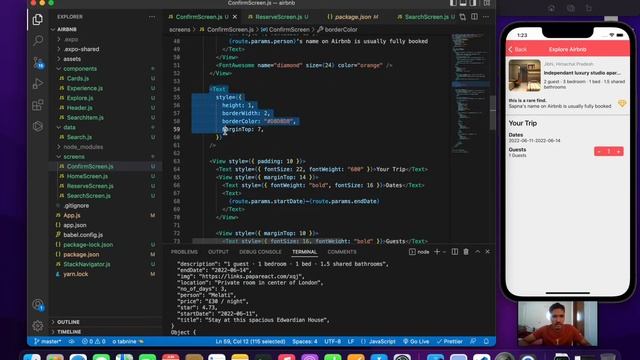This screenshot has height=360, width=640.
Task: Click UTF-8 encoding in status bar
Action: pos(333,341)
